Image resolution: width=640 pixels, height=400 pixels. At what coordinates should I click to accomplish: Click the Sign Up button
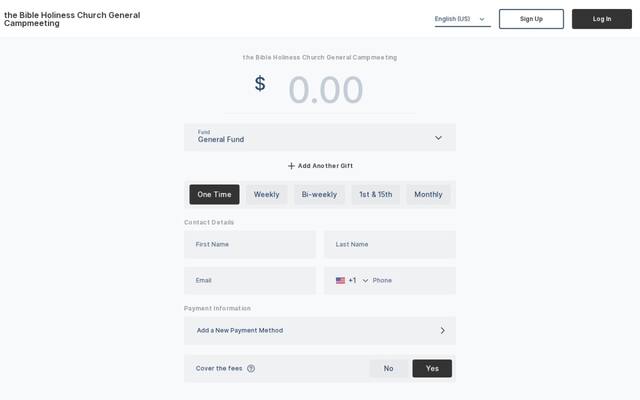click(x=531, y=19)
